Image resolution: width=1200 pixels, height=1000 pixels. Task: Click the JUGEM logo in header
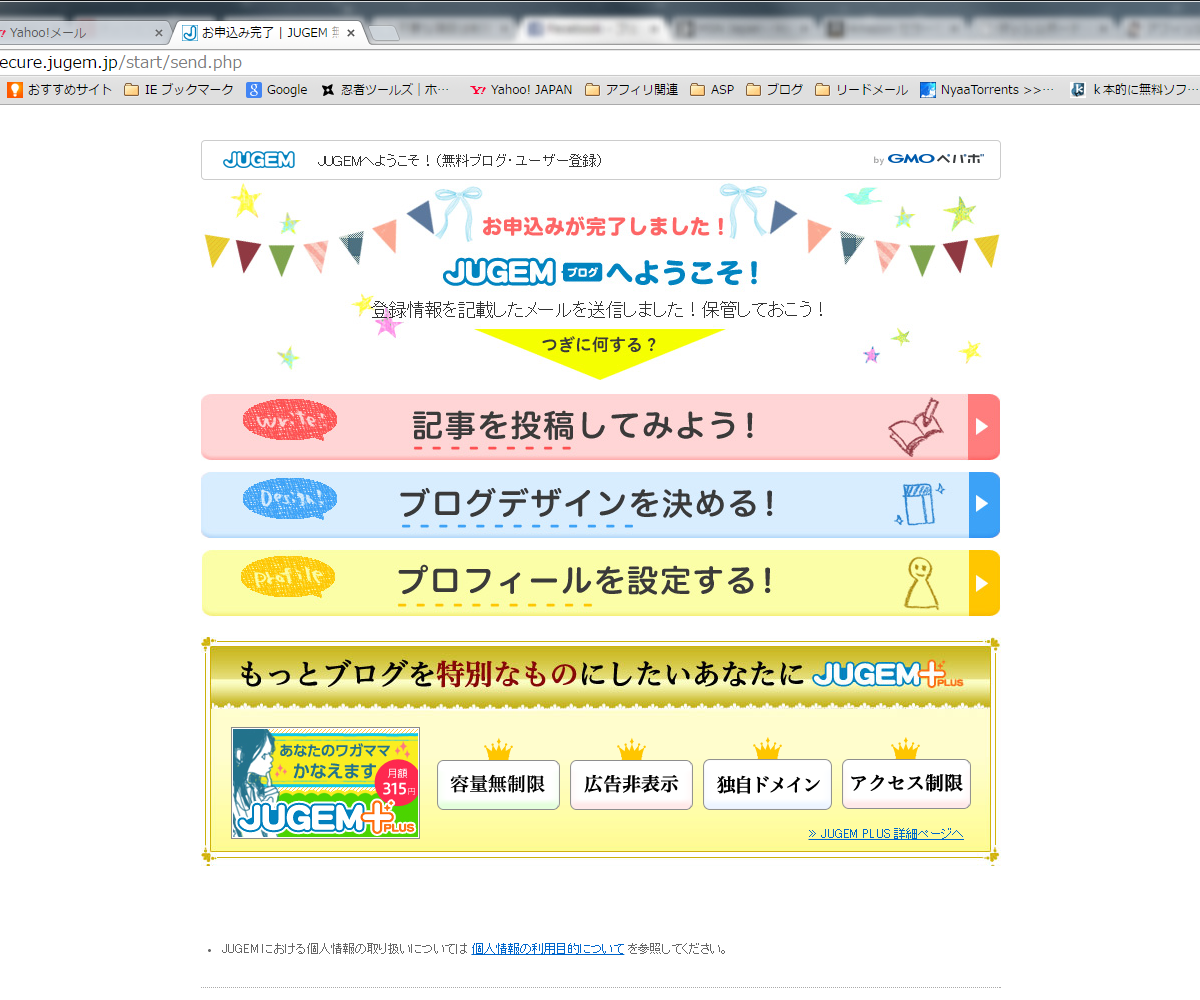259,160
